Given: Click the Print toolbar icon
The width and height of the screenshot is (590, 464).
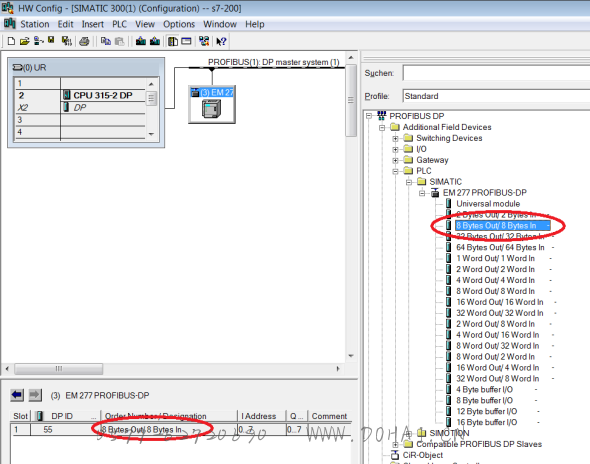Looking at the screenshot, I should pos(84,41).
